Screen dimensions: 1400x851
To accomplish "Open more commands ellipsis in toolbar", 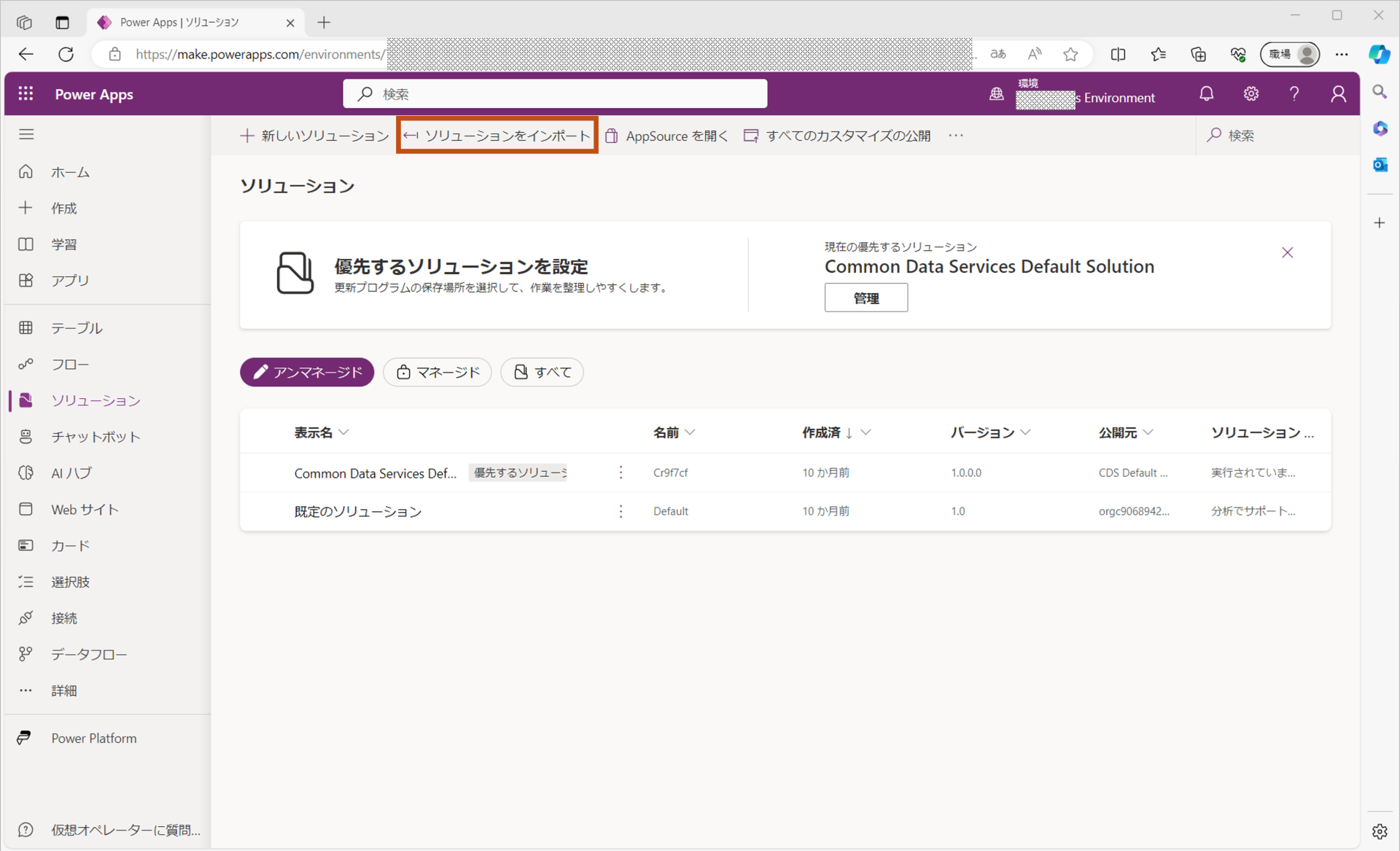I will (956, 136).
